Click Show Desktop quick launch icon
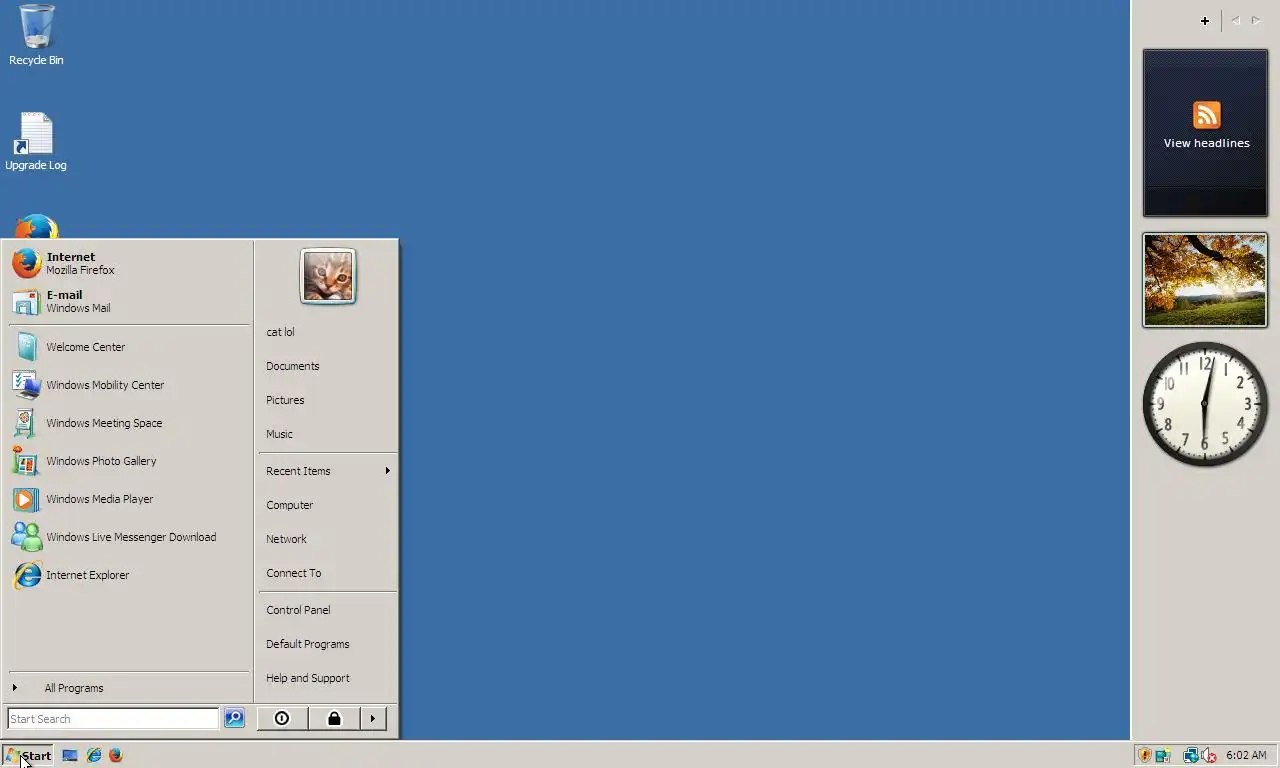The height and width of the screenshot is (768, 1280). (70, 755)
